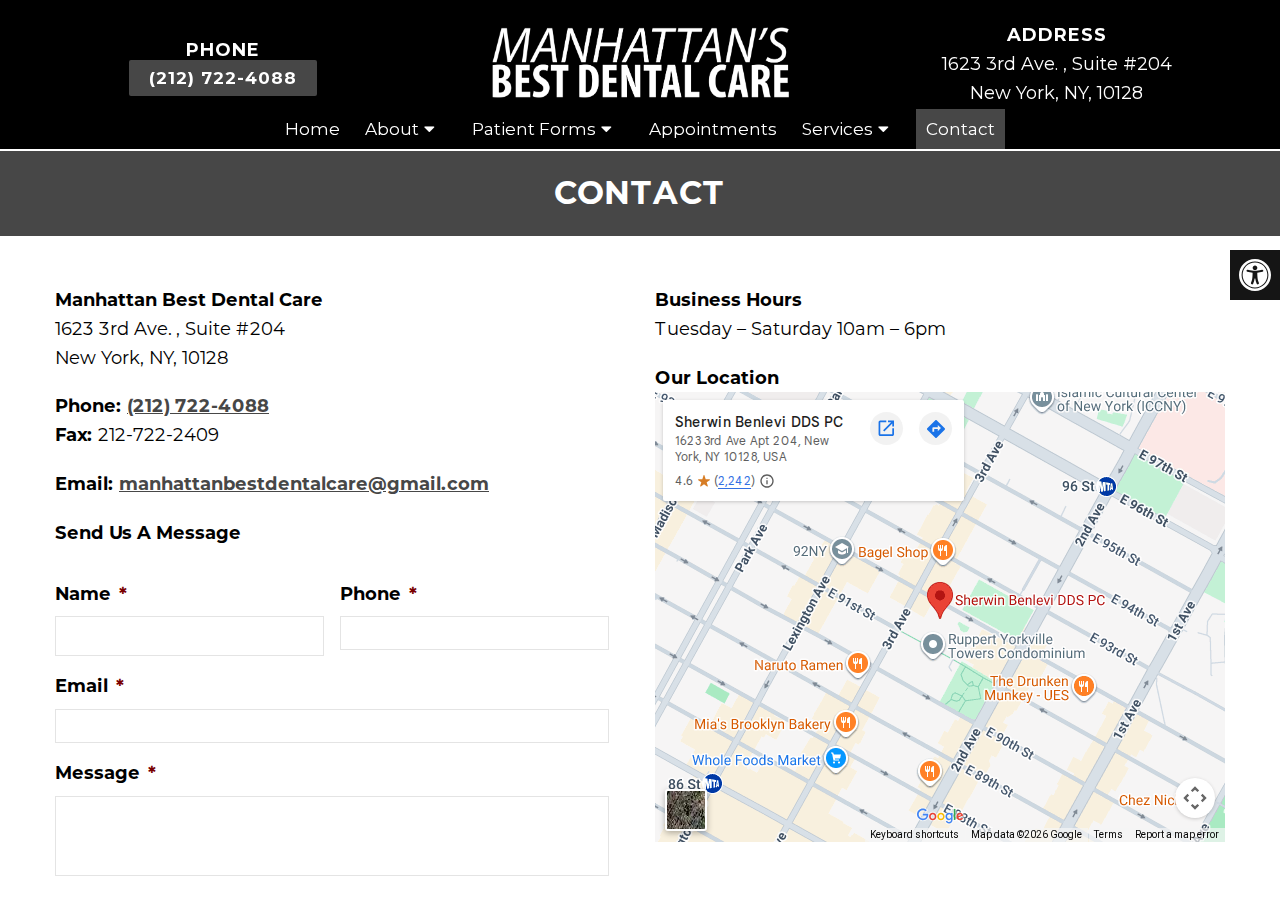Open map Keyboard shortcuts
The image size is (1280, 900).
914,834
